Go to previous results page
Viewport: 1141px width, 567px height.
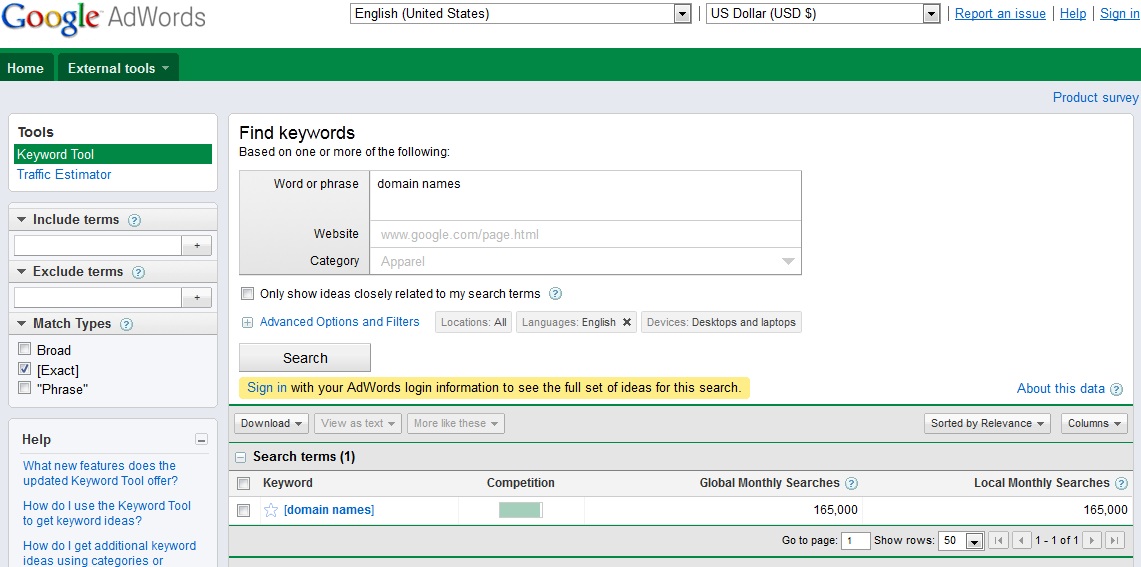pos(1022,540)
